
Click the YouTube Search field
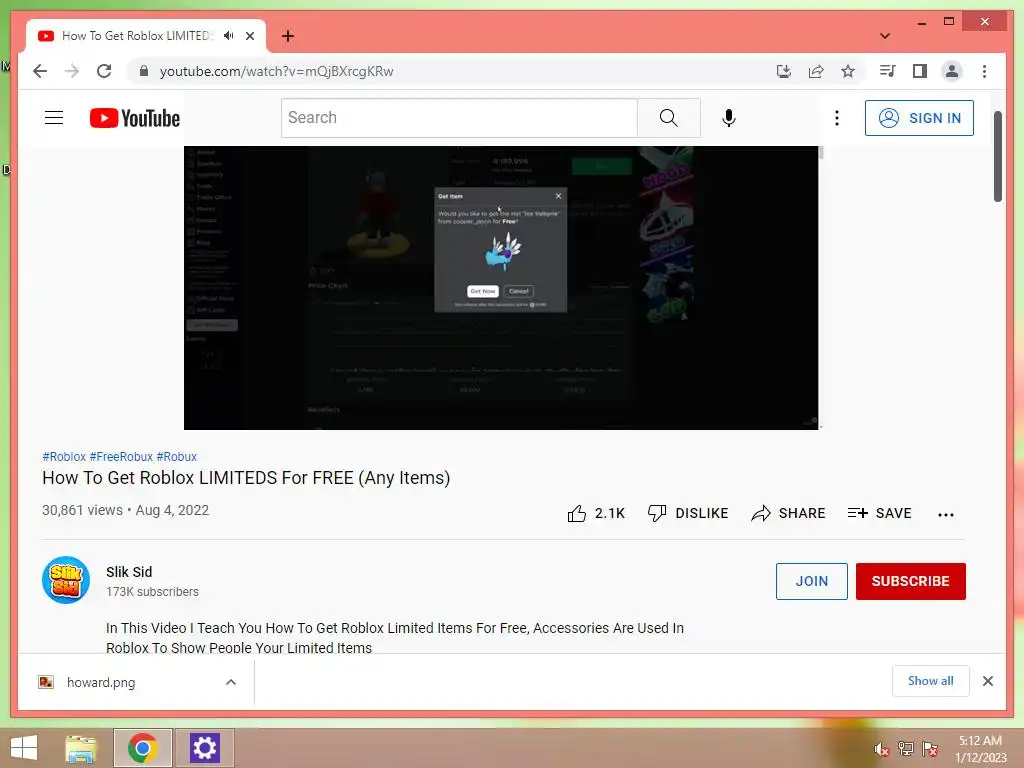pos(459,118)
